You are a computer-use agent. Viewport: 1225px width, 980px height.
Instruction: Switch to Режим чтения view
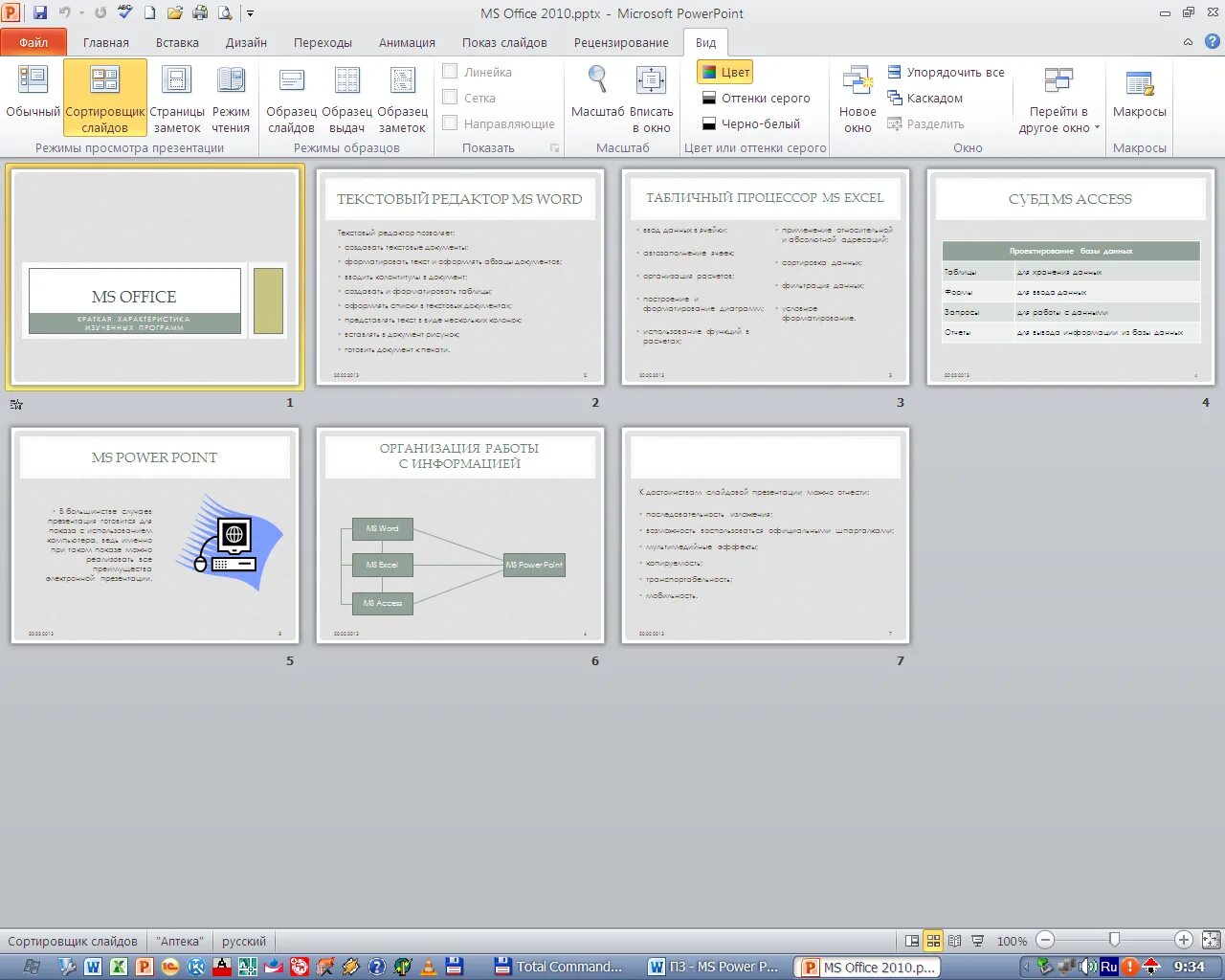(x=231, y=97)
